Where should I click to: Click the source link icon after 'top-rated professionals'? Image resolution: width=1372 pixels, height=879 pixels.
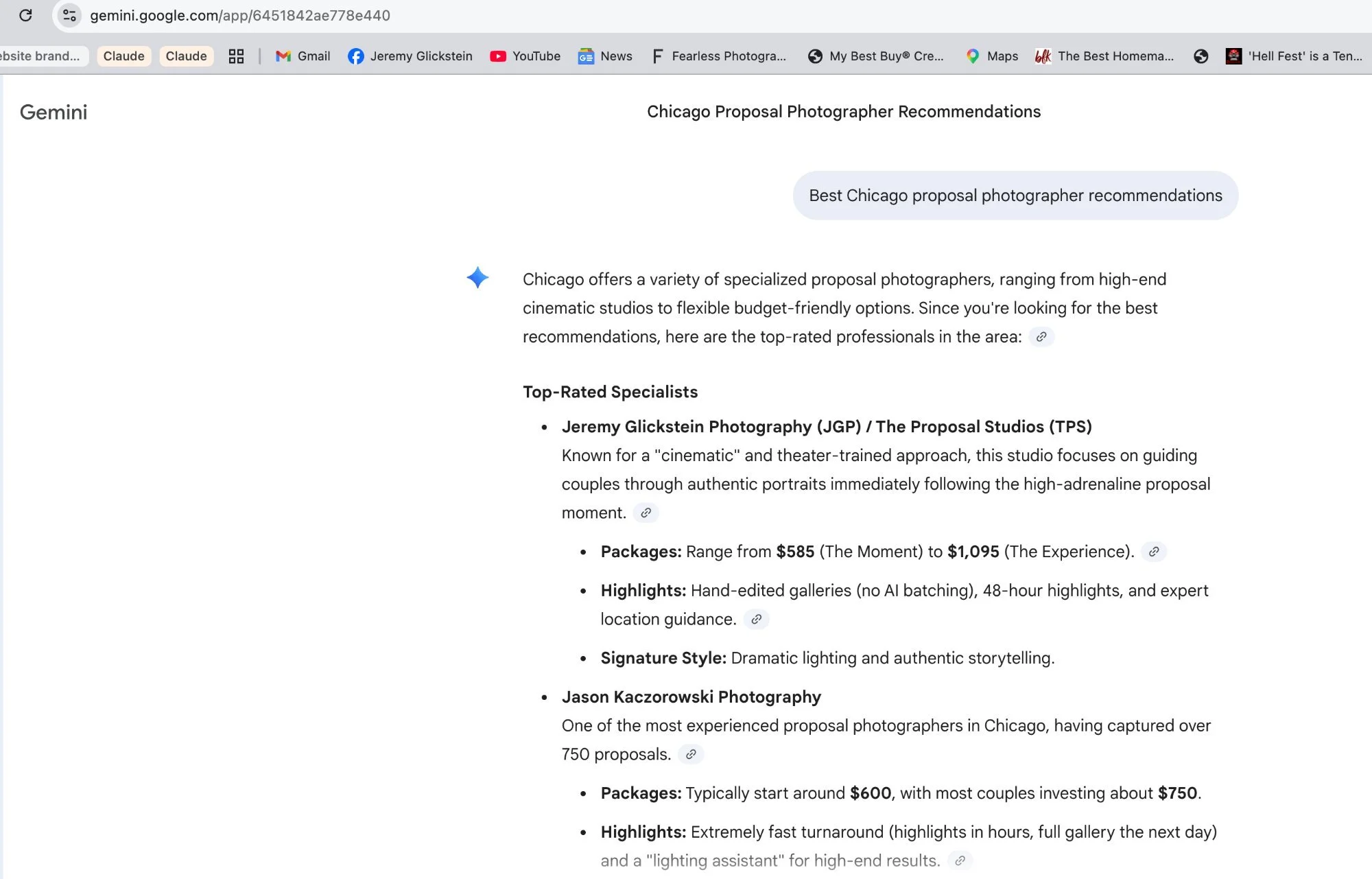click(1041, 337)
